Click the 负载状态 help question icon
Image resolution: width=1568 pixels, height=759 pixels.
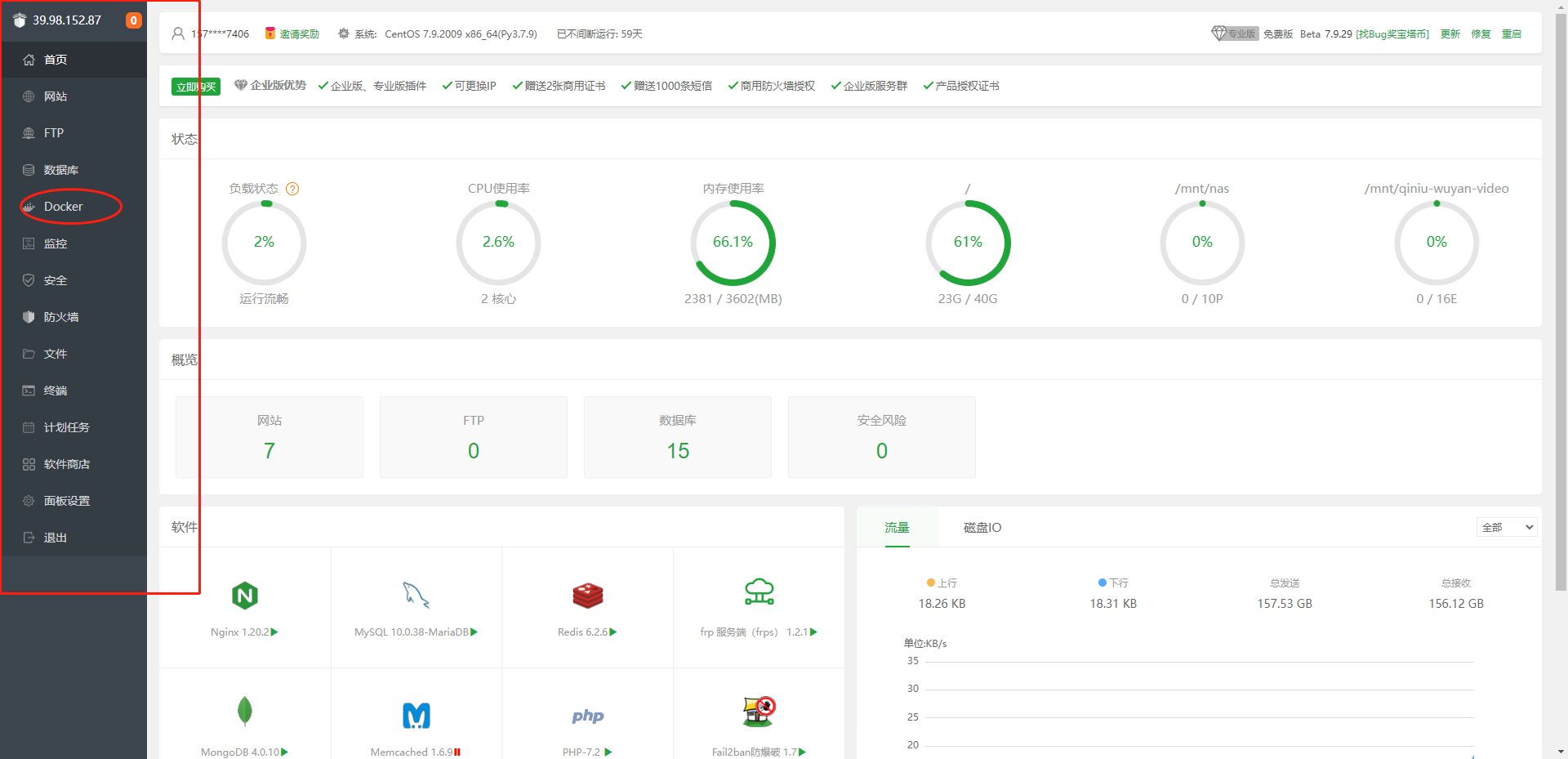292,189
